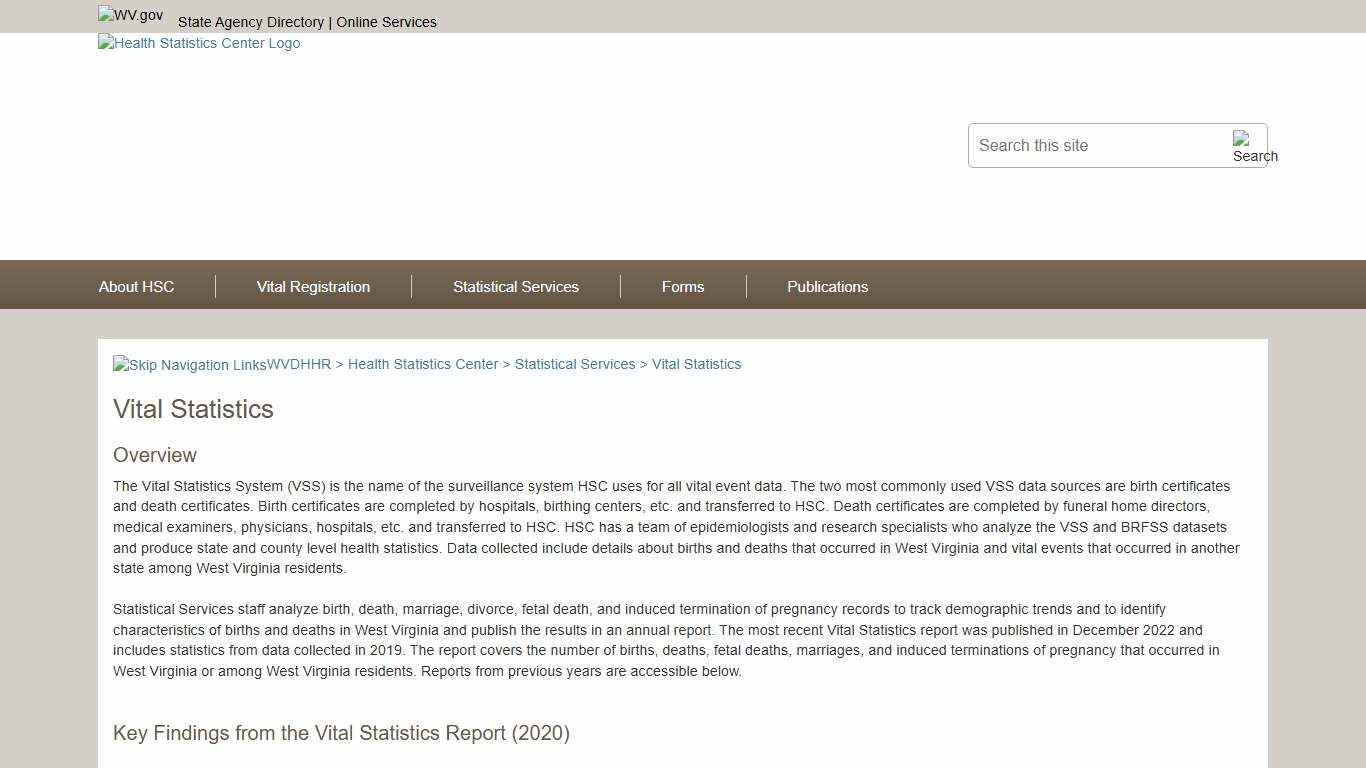Focus the Search this site field
This screenshot has height=768, width=1366.
tap(1100, 146)
